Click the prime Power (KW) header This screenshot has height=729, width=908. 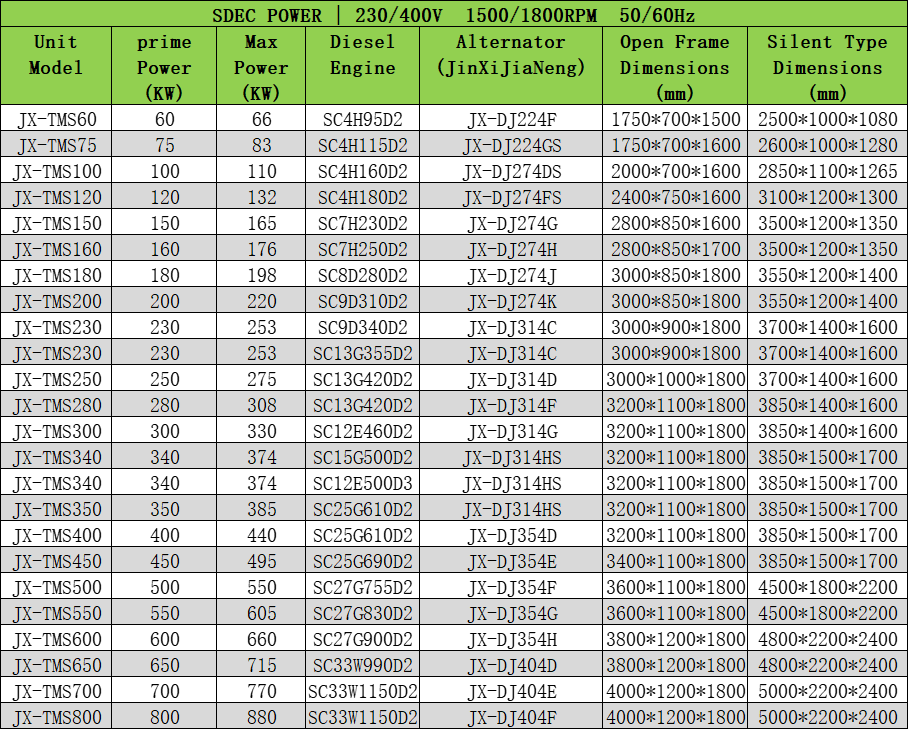tap(164, 66)
